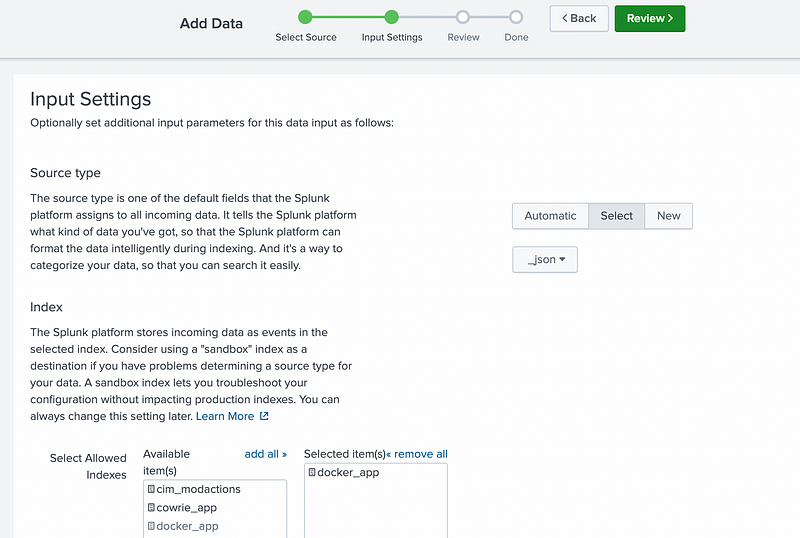
Task: Click index icon beside available docker_app
Action: click(151, 526)
